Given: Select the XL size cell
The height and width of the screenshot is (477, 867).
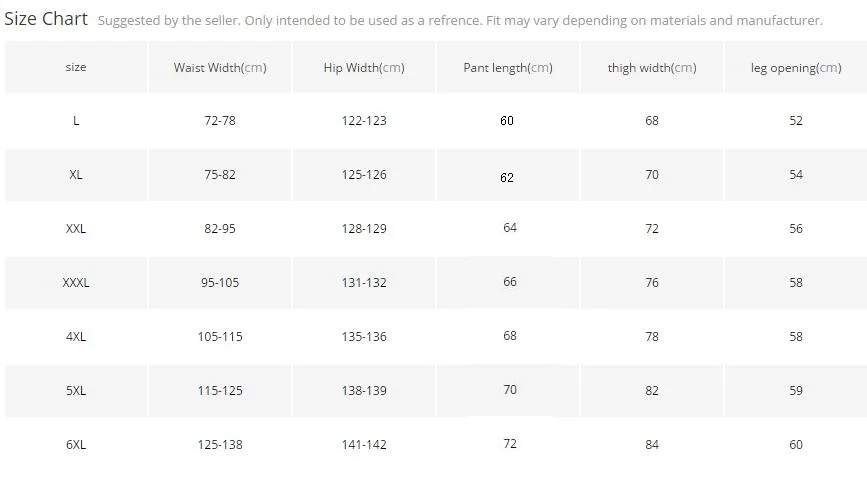Looking at the screenshot, I should point(76,174).
